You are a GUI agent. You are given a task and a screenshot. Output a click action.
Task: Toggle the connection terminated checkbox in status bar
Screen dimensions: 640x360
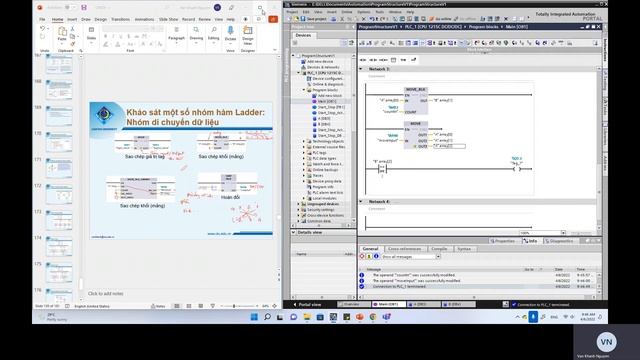point(514,304)
